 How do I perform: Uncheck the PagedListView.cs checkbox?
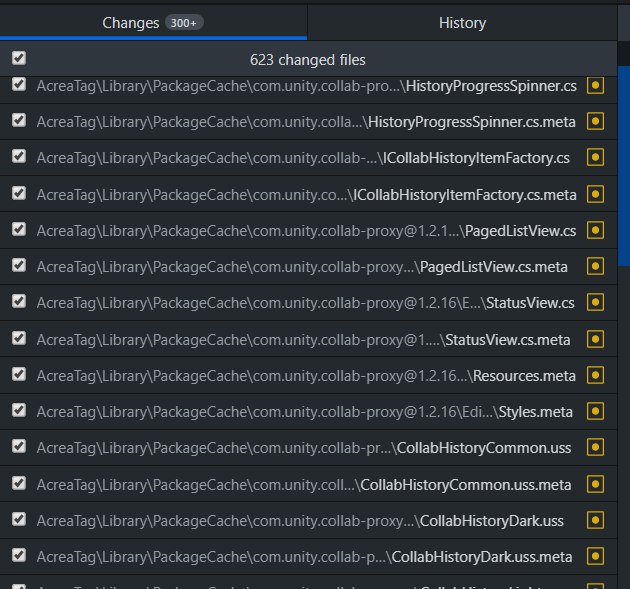click(x=19, y=229)
